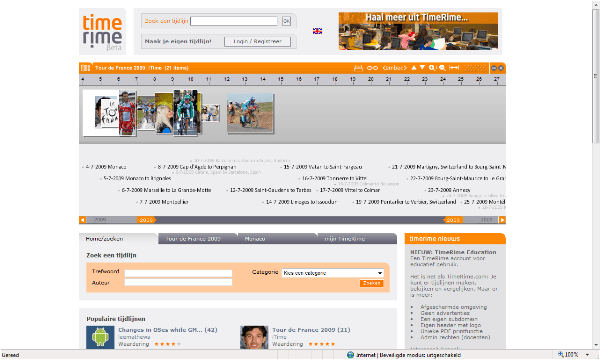This screenshot has width=600, height=360.
Task: Open the mijn TimeRime tab
Action: pyautogui.click(x=357, y=239)
